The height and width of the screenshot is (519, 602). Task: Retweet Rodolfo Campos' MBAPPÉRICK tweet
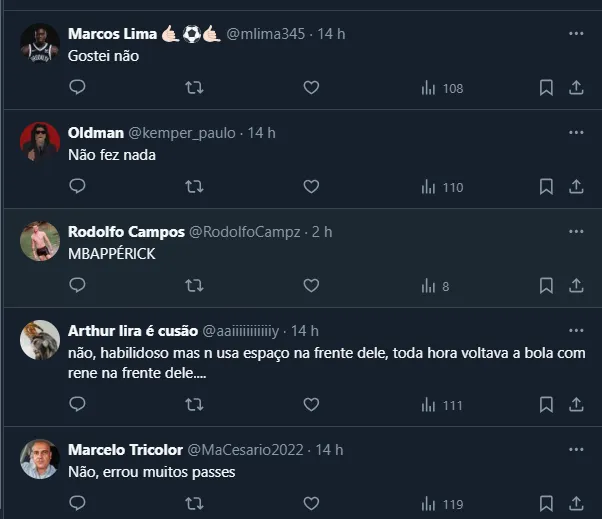pyautogui.click(x=195, y=286)
